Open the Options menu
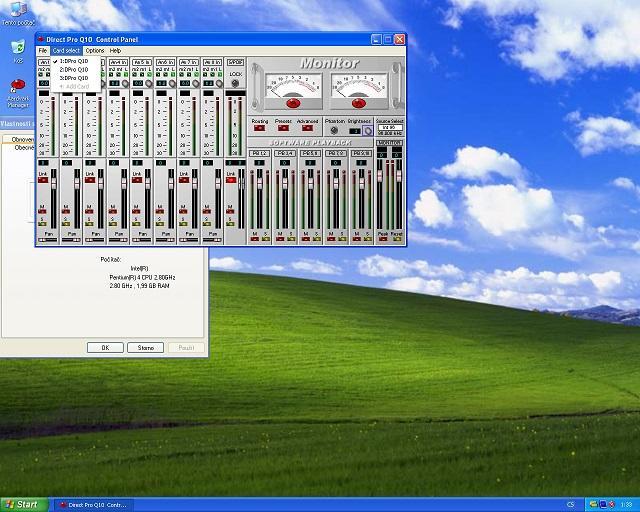This screenshot has height=512, width=640. pos(95,51)
